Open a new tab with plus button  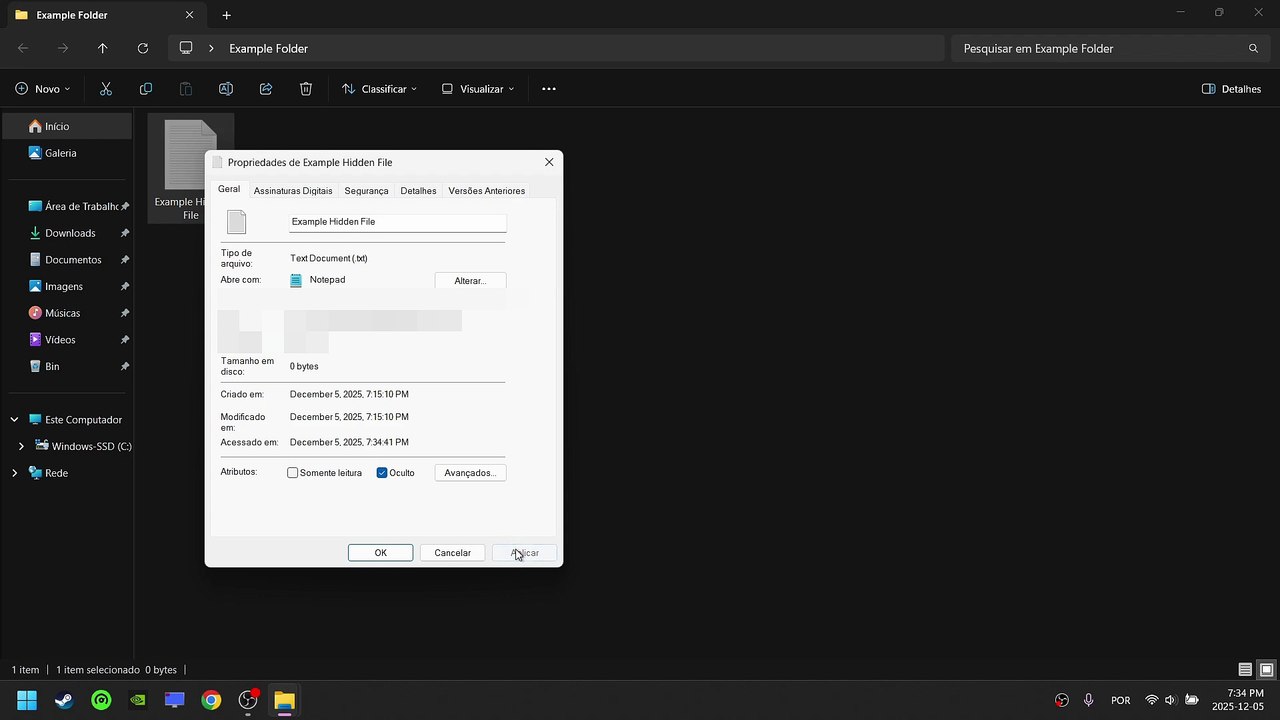(227, 15)
